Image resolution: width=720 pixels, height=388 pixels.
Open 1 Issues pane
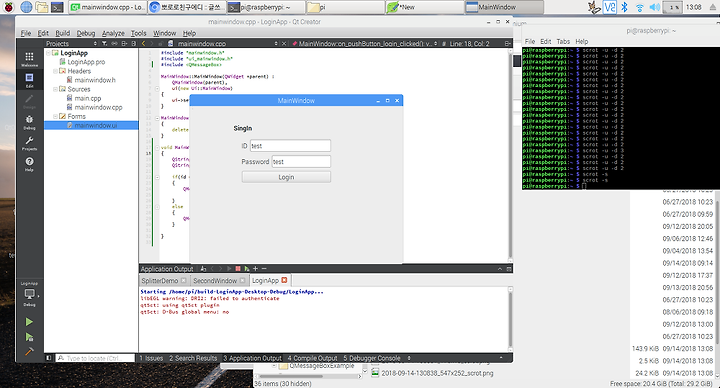pyautogui.click(x=151, y=358)
